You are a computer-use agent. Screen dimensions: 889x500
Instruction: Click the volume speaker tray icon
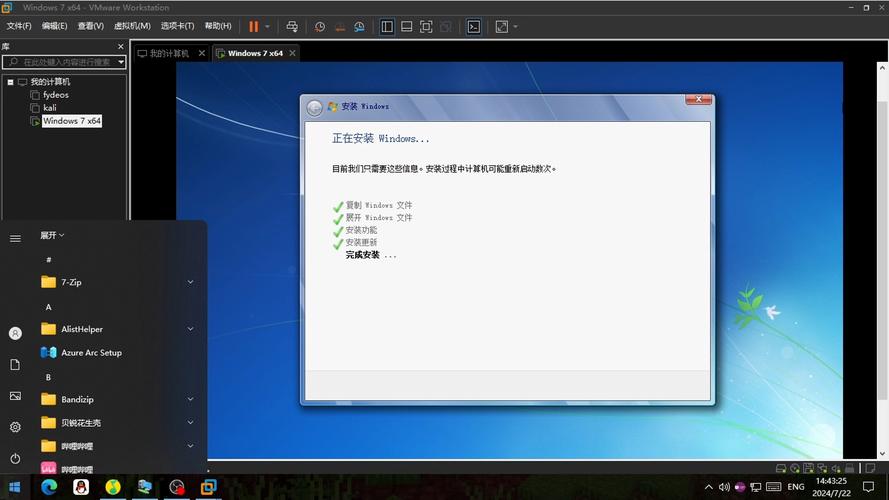click(x=724, y=487)
